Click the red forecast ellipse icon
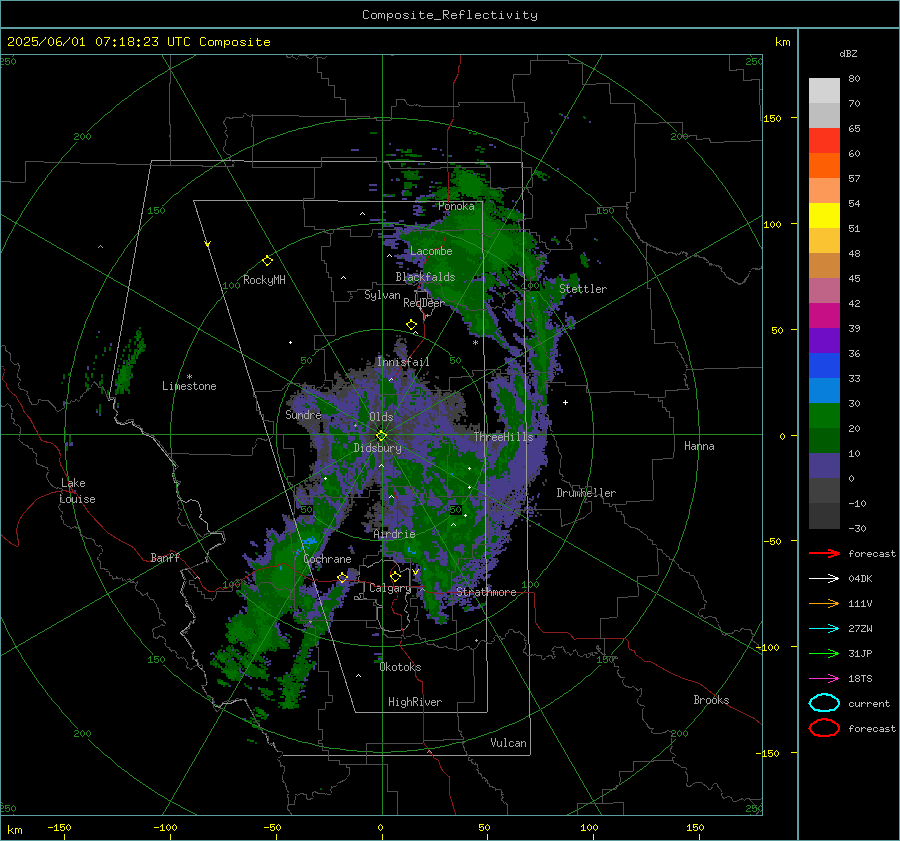This screenshot has height=841, width=900. pyautogui.click(x=824, y=728)
